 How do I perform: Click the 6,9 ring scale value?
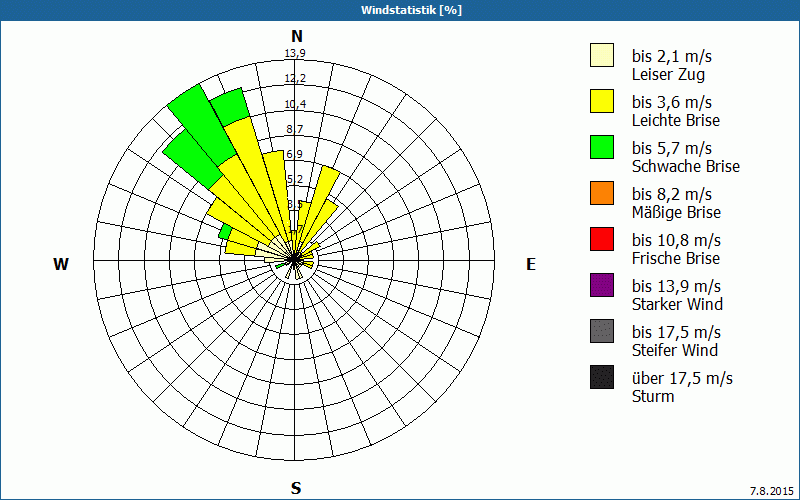(295, 154)
